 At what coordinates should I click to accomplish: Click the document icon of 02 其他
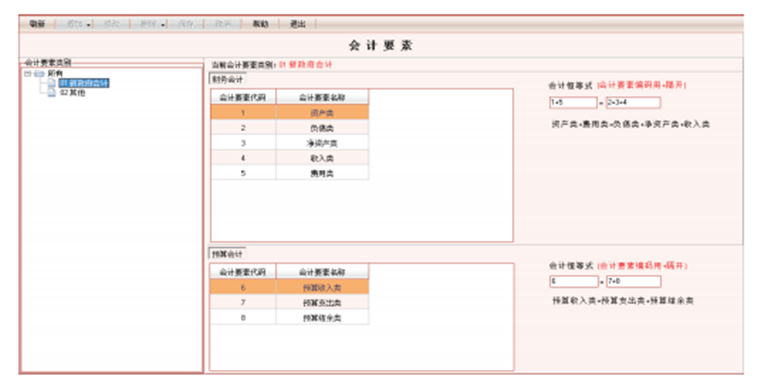51,93
